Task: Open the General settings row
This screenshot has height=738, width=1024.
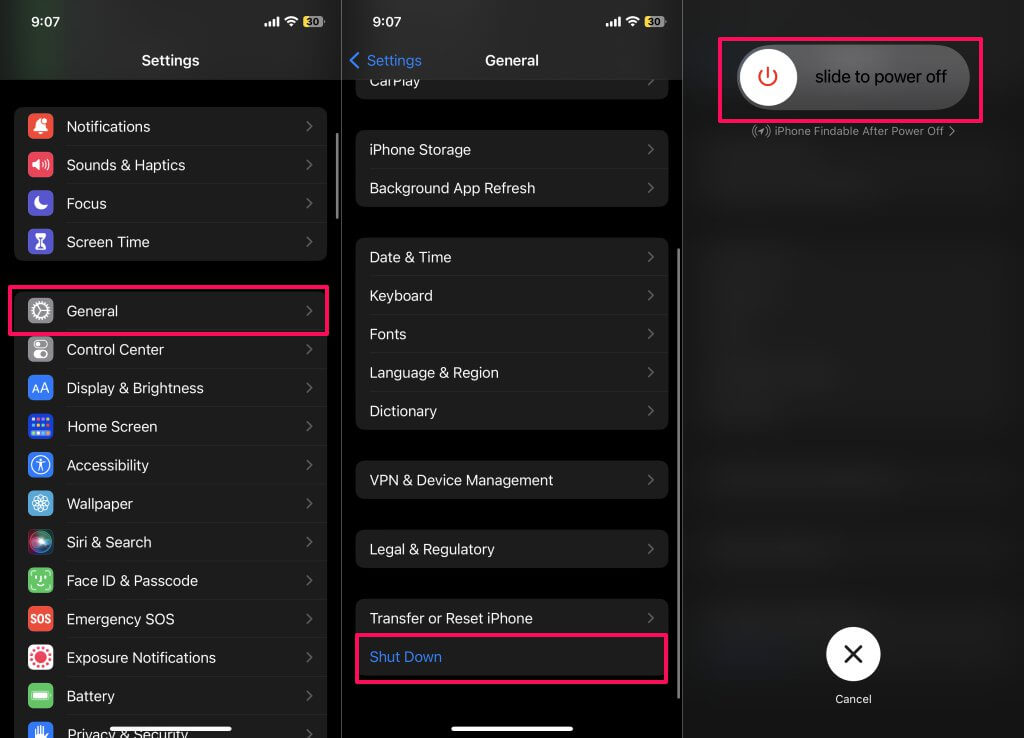Action: [168, 311]
